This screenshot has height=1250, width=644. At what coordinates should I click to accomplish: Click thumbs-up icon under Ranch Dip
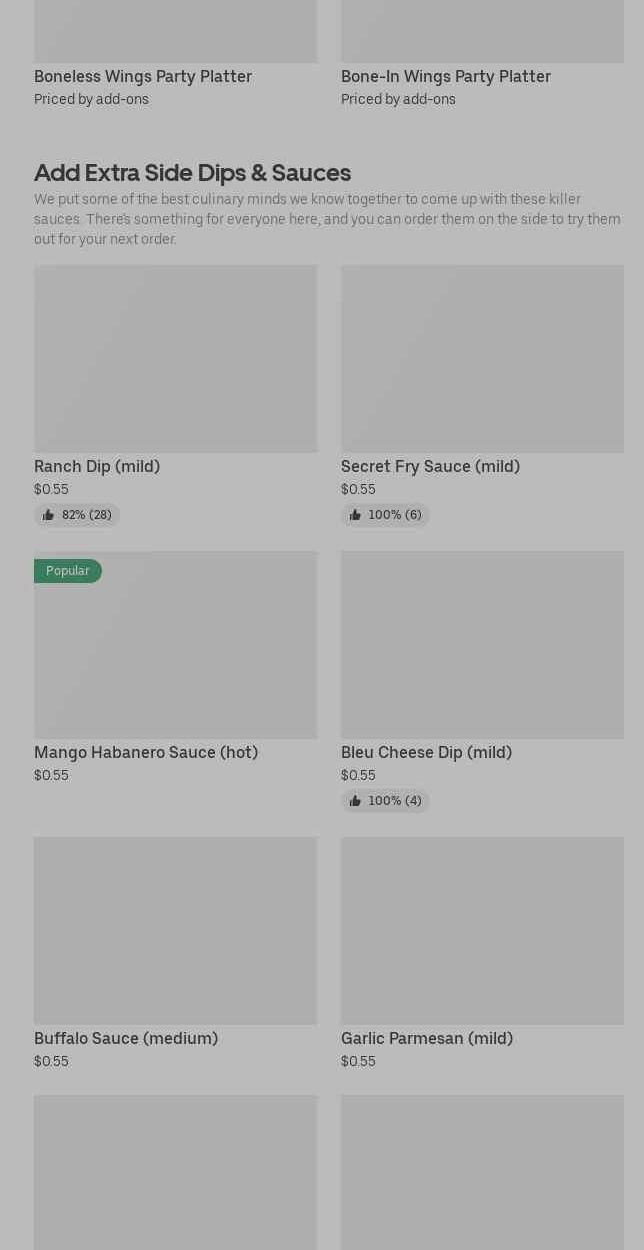pos(48,515)
